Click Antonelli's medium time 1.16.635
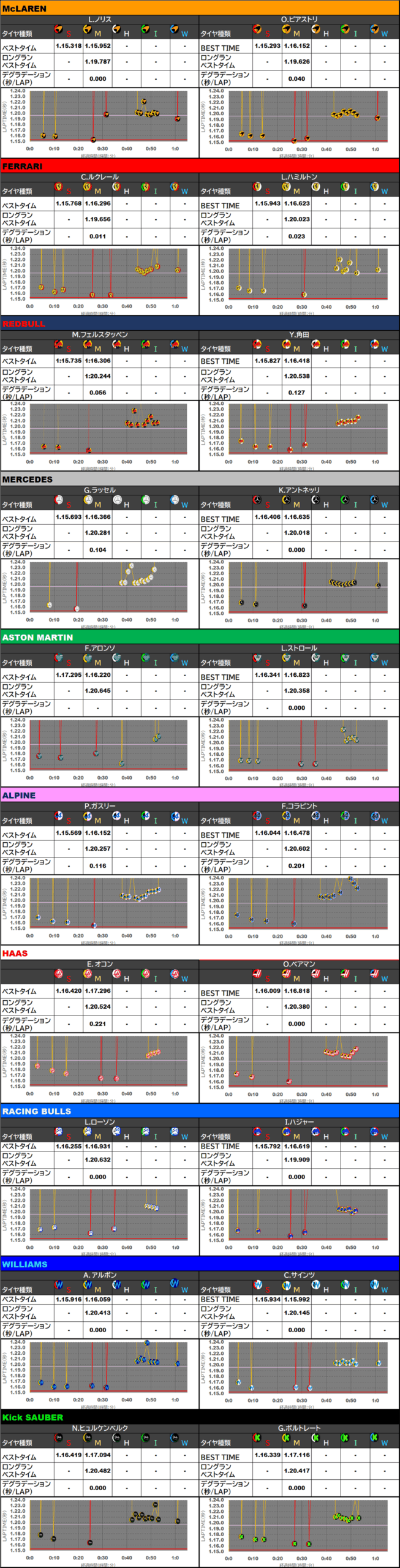Screen dimensions: 400x1568 [x=296, y=517]
